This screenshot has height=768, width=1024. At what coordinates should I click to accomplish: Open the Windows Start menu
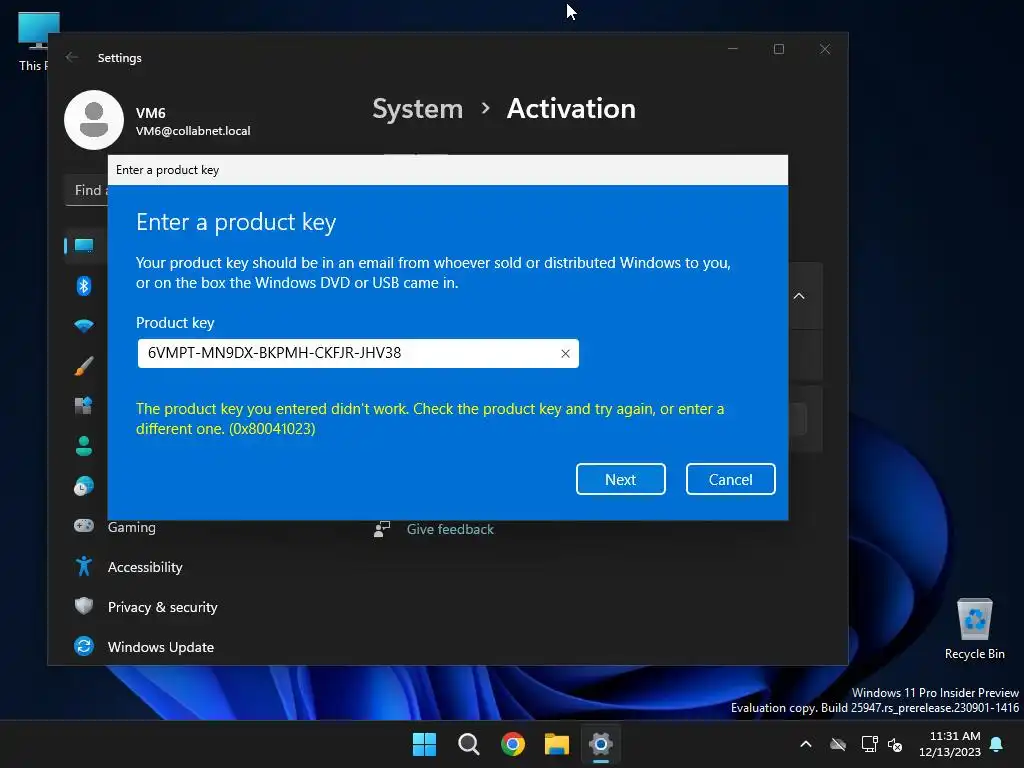424,744
